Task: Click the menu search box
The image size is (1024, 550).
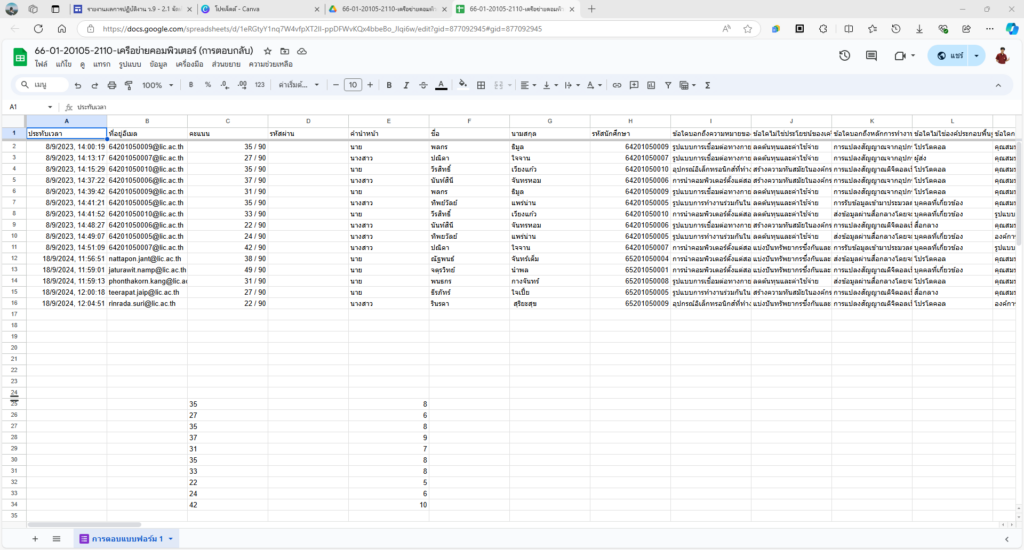Action: point(40,85)
